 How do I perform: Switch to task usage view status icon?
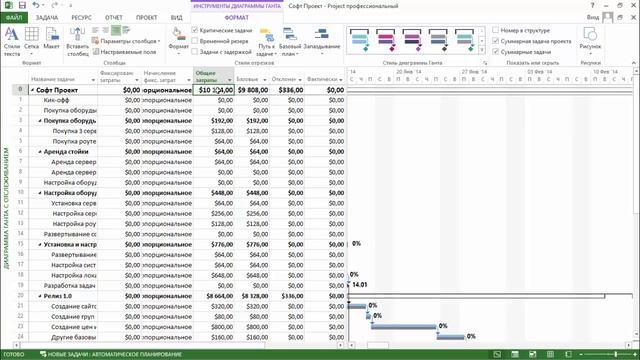point(515,354)
